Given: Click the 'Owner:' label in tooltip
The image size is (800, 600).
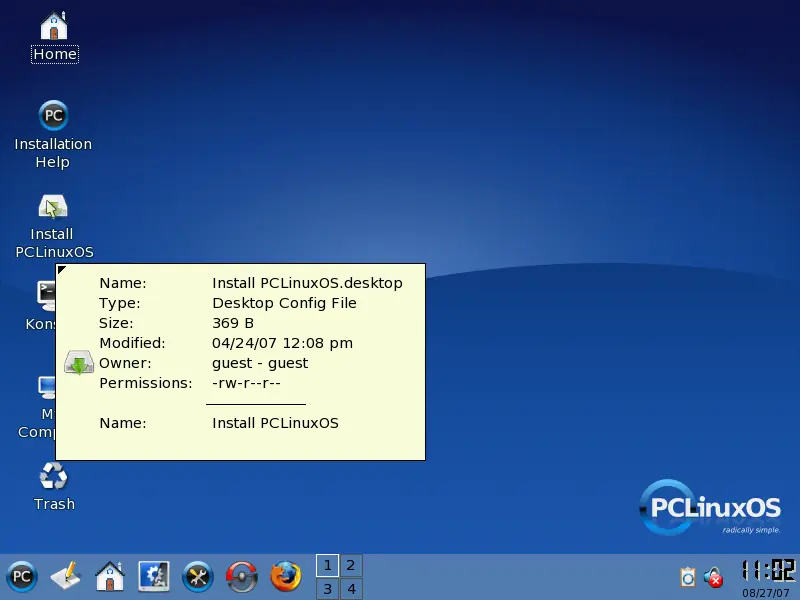Looking at the screenshot, I should (125, 363).
